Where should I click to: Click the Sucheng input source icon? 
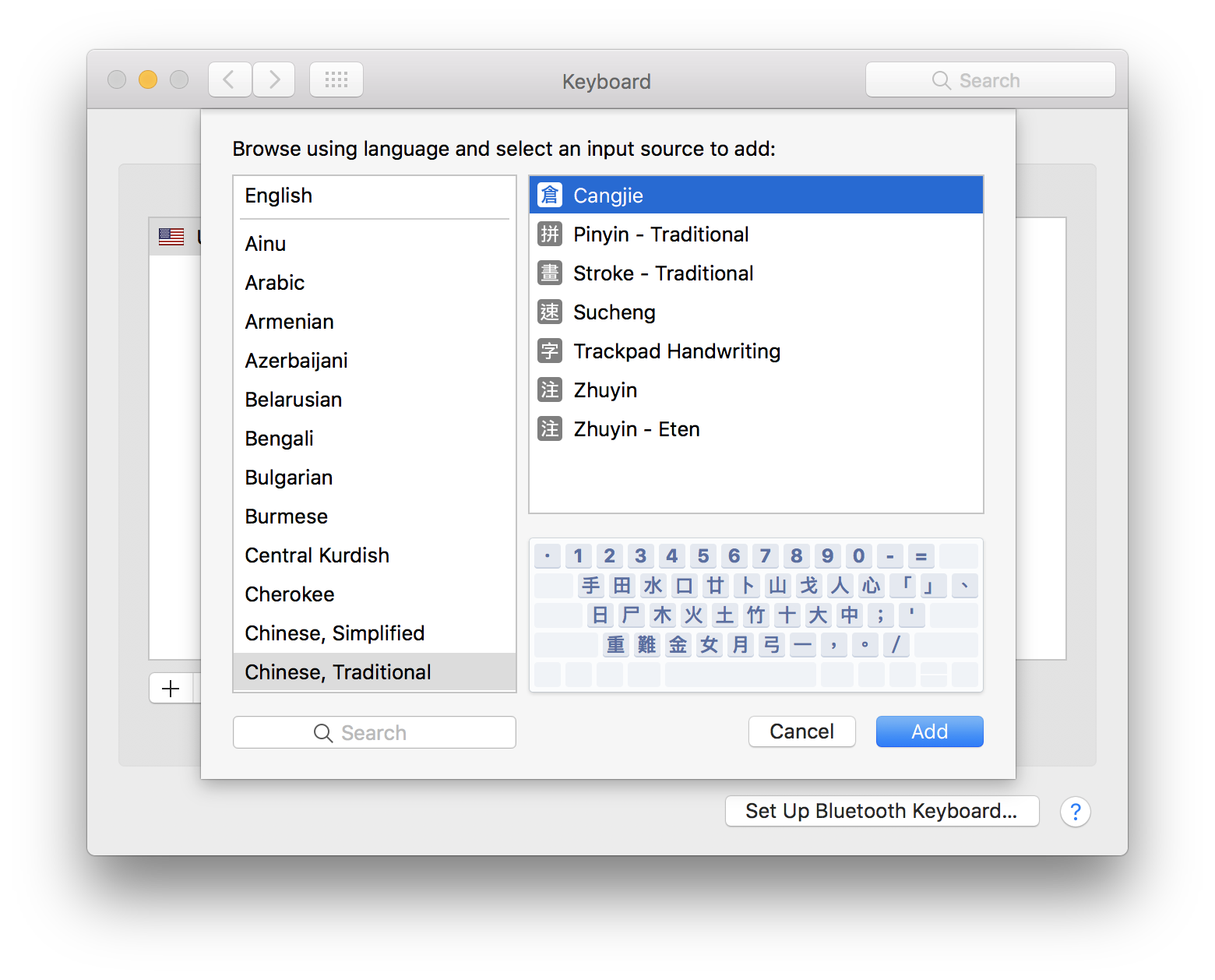[550, 312]
